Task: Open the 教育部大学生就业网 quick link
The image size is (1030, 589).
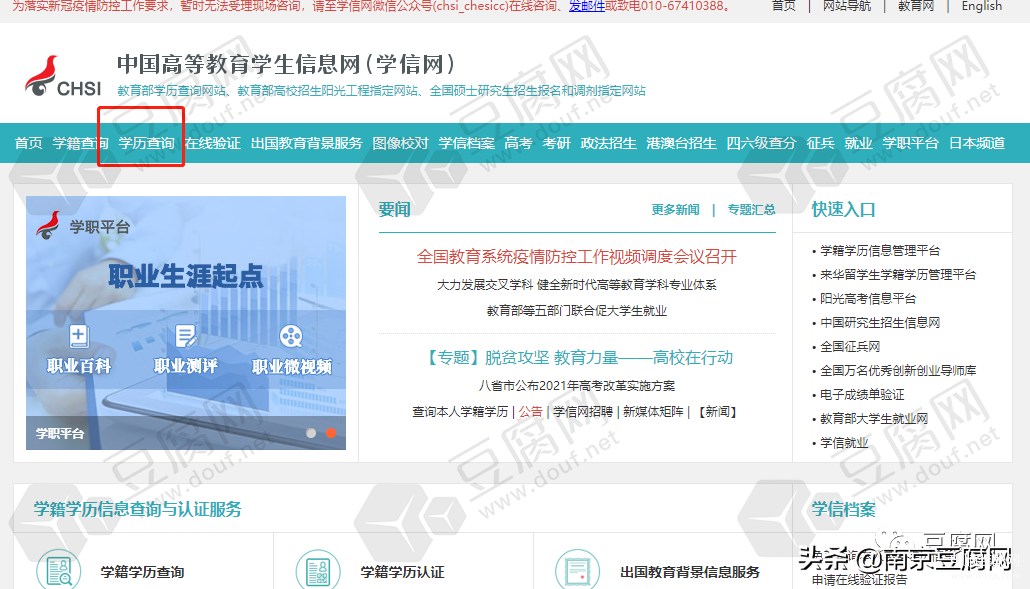Action: point(874,419)
